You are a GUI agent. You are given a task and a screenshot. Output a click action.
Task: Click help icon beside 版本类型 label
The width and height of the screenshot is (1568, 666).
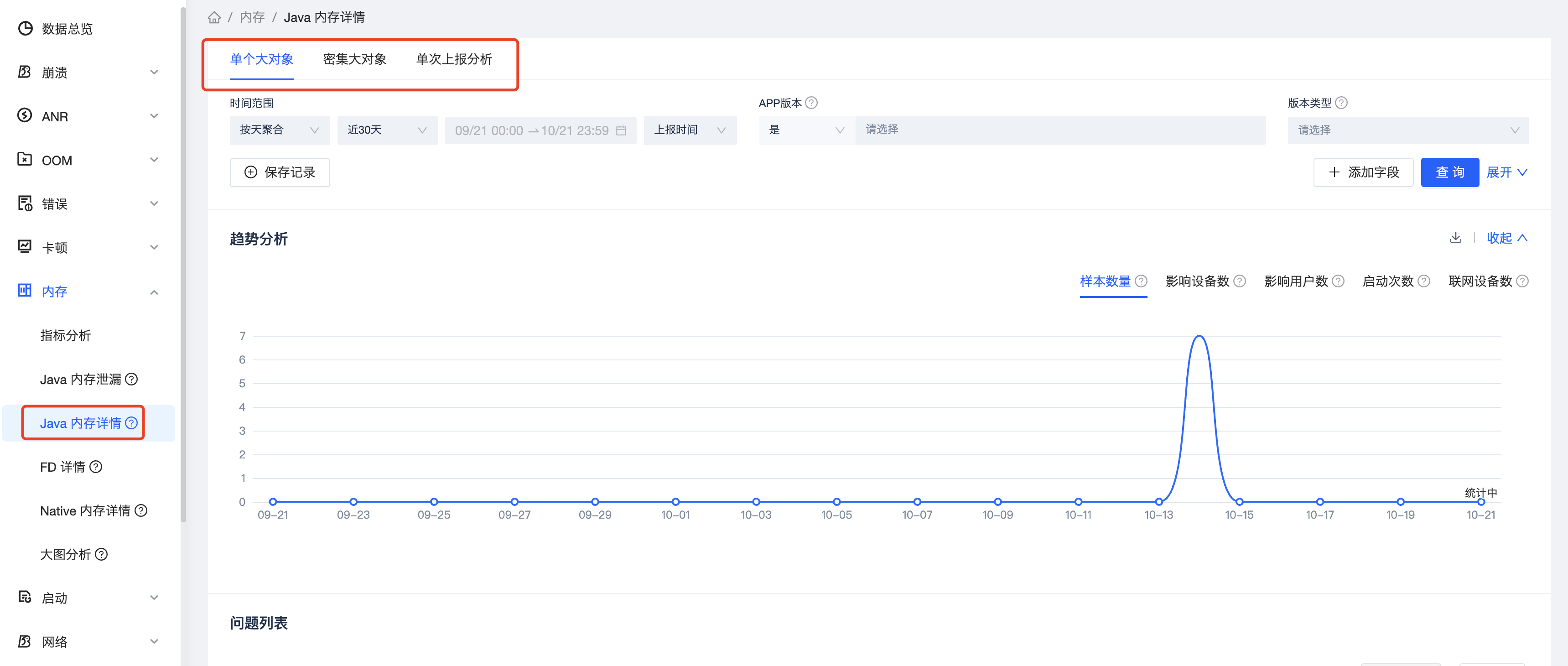pos(1341,103)
